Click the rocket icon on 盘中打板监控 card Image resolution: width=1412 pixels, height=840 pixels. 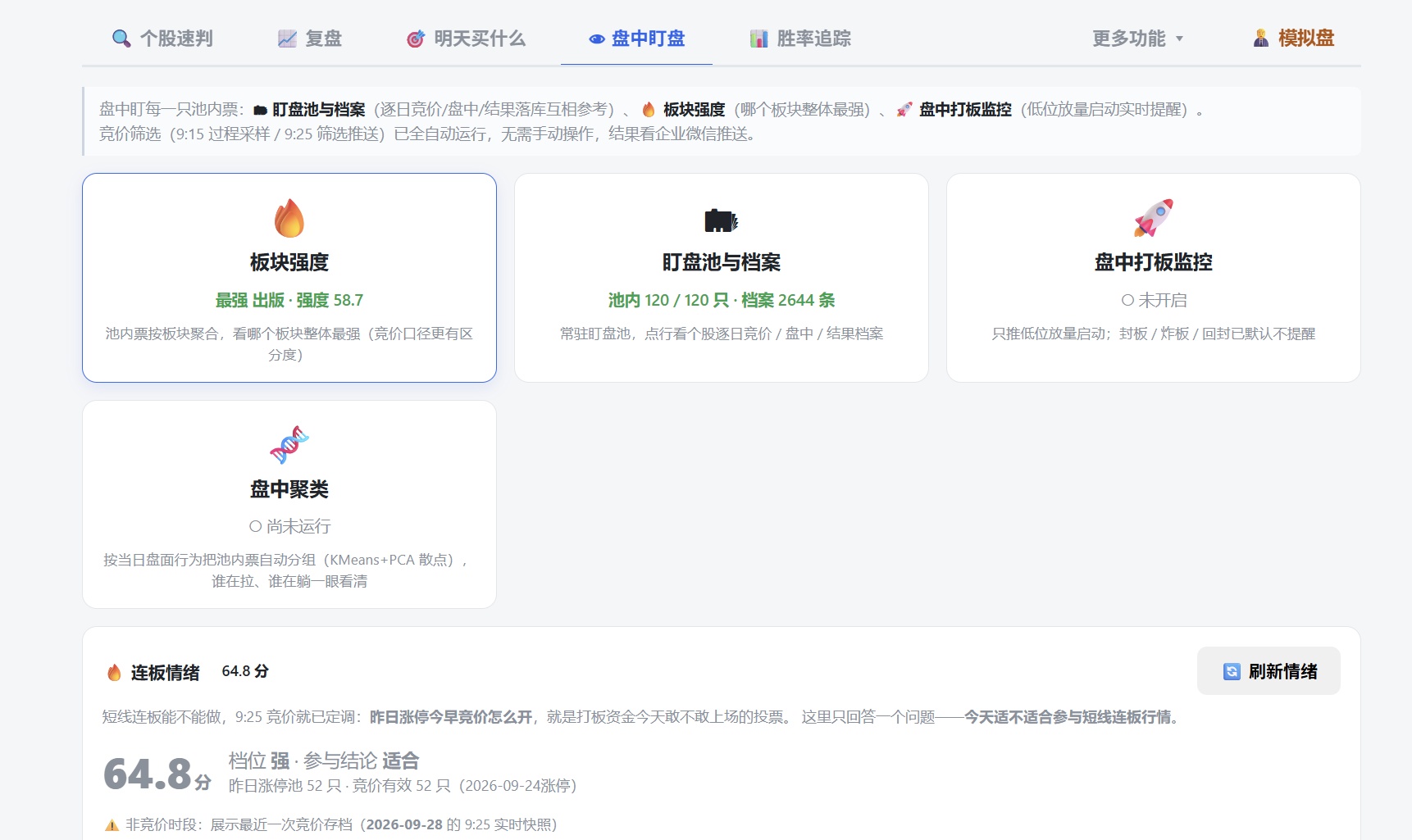1154,218
